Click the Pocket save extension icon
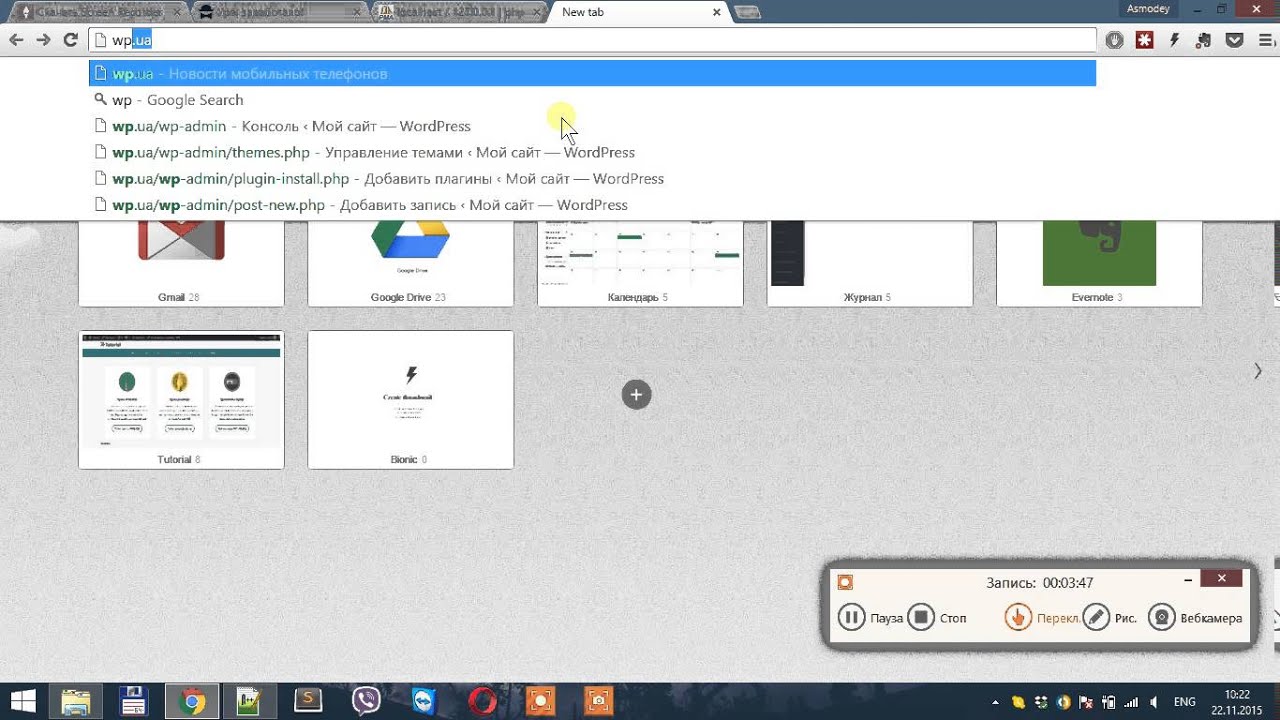 click(x=1234, y=40)
